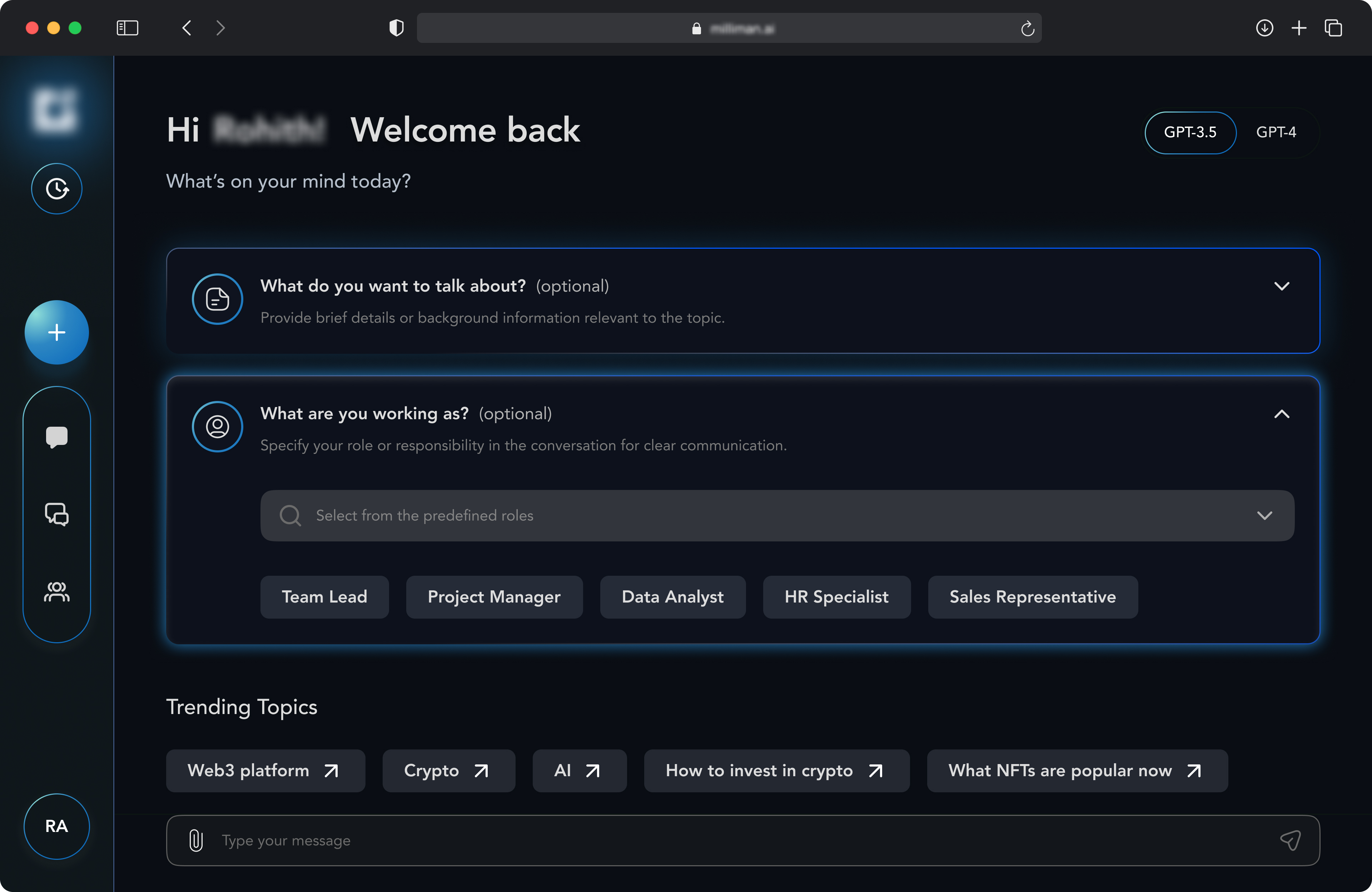The image size is (1372, 892).
Task: Expand the 'What do you want to talk about' section
Action: 1281,287
